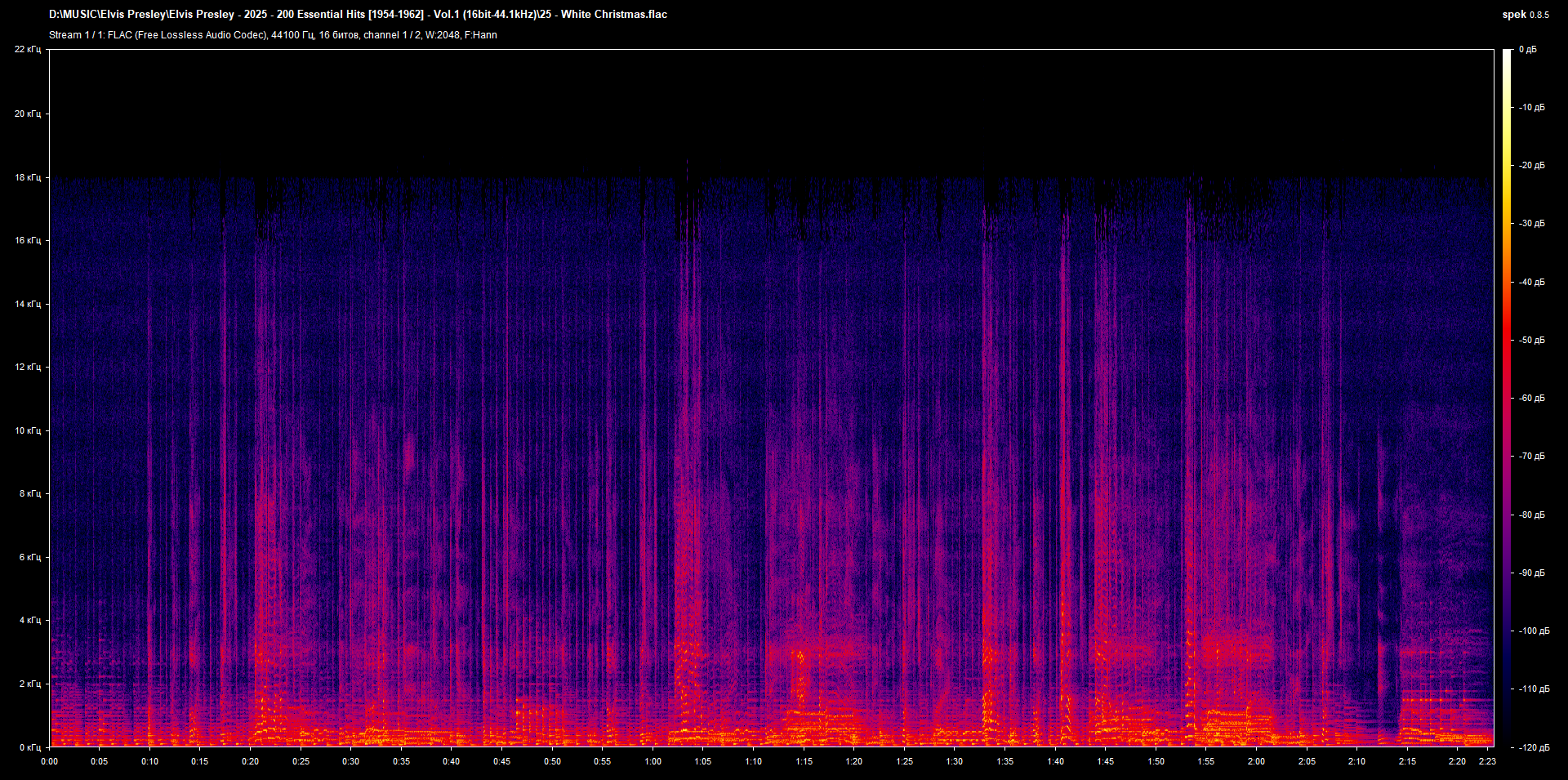Select the 1:45 time axis marker
Screen dimensions: 1568x780
(x=1105, y=761)
